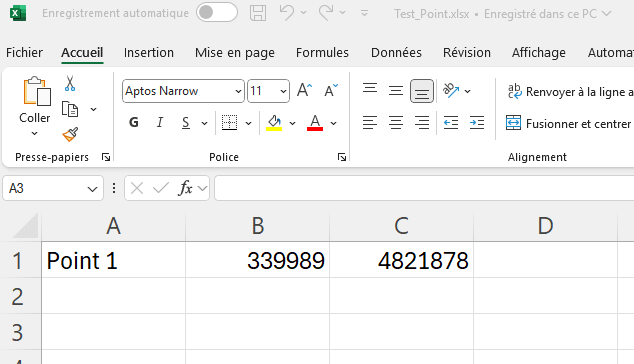Open the Aptos Narrow font name combo box
This screenshot has height=364, width=634.
(x=183, y=91)
